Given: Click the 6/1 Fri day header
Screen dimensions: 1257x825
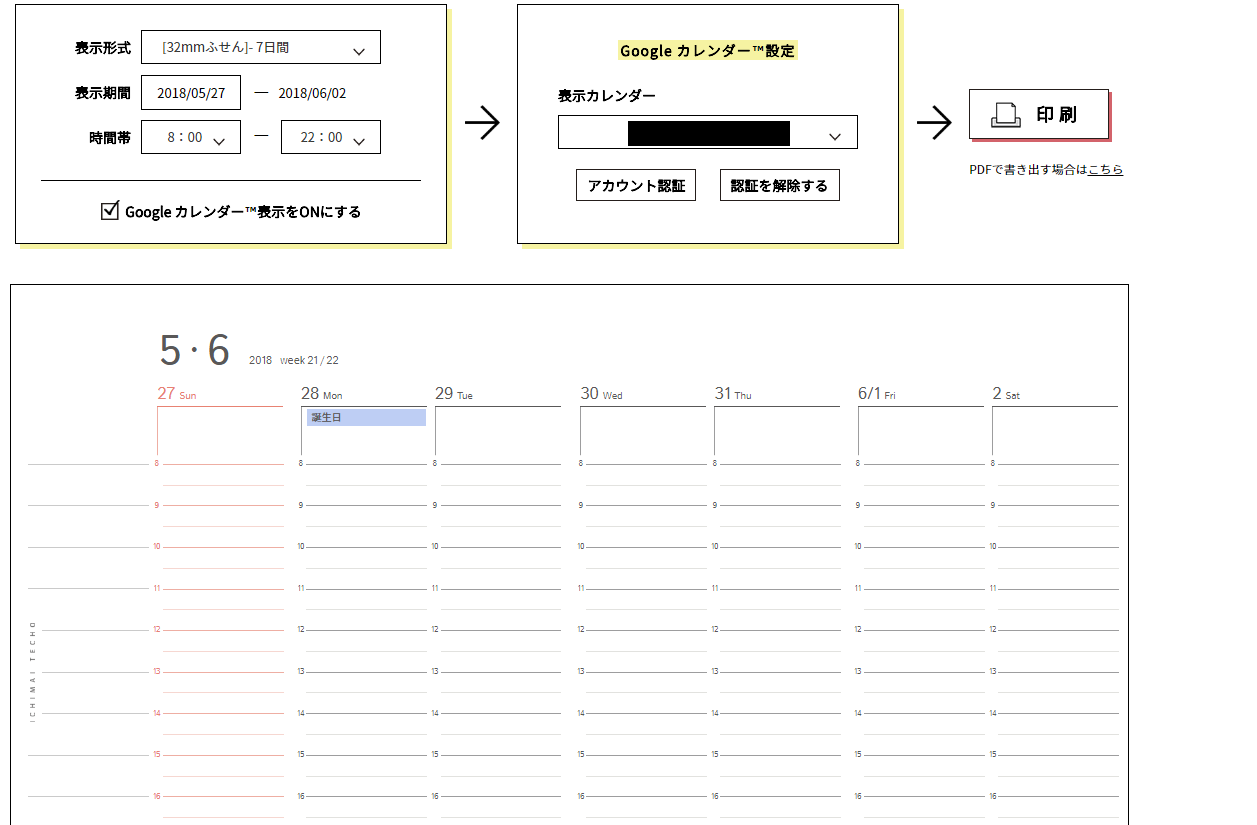Looking at the screenshot, I should 876,394.
